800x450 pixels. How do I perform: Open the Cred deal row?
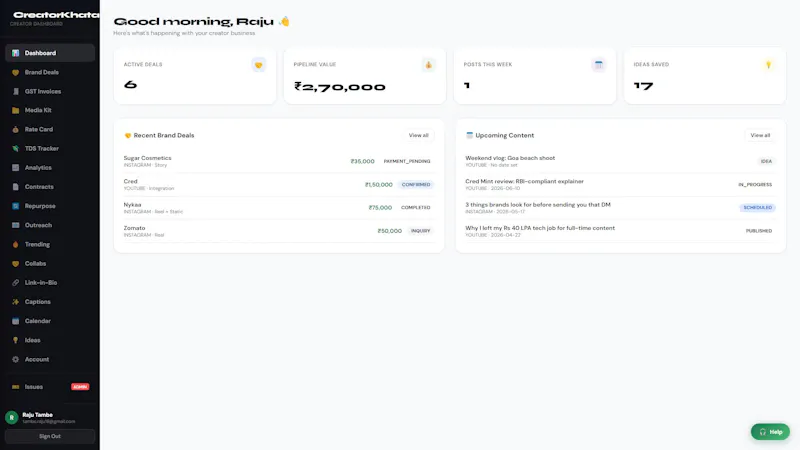click(x=279, y=185)
